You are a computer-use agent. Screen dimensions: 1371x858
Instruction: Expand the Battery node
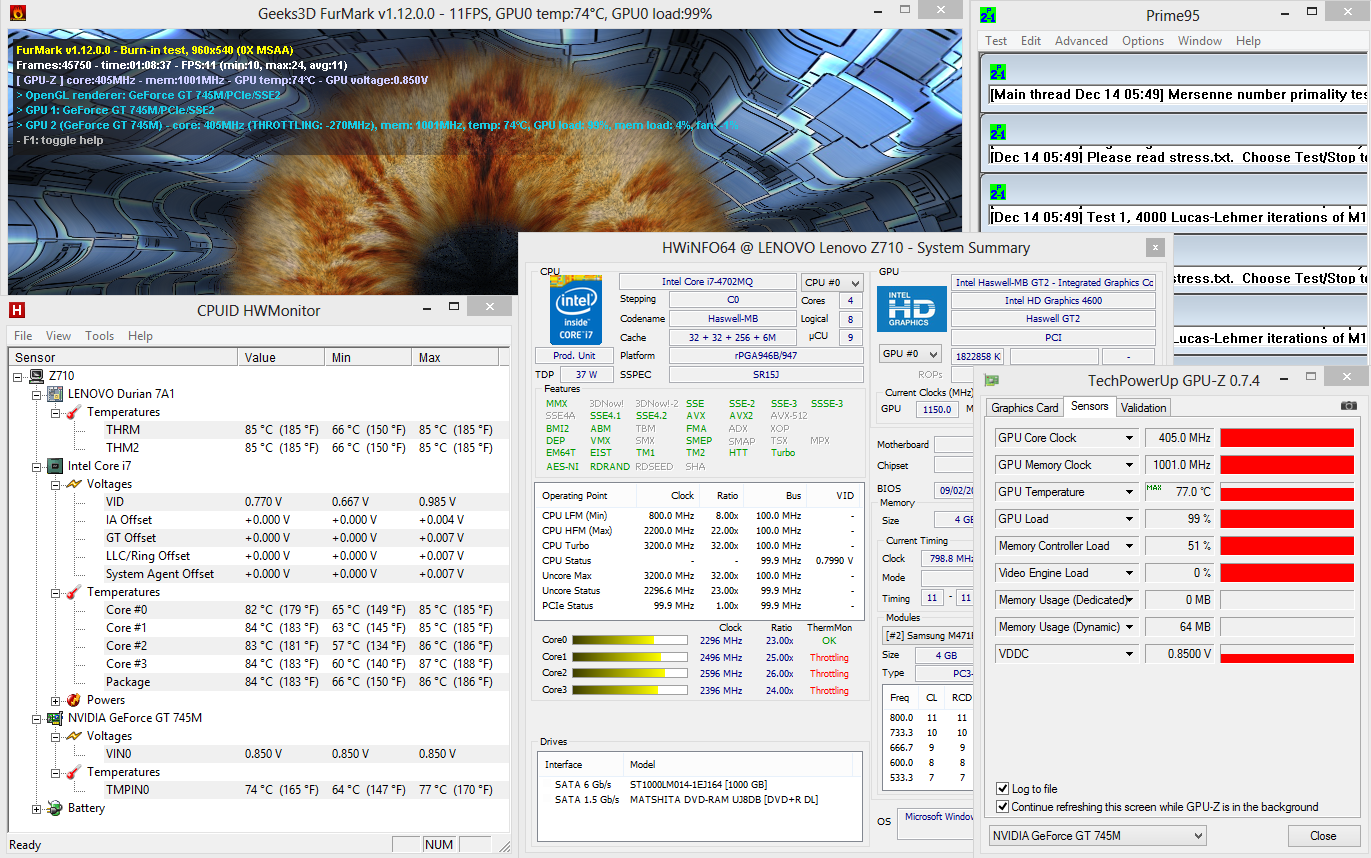coord(38,808)
